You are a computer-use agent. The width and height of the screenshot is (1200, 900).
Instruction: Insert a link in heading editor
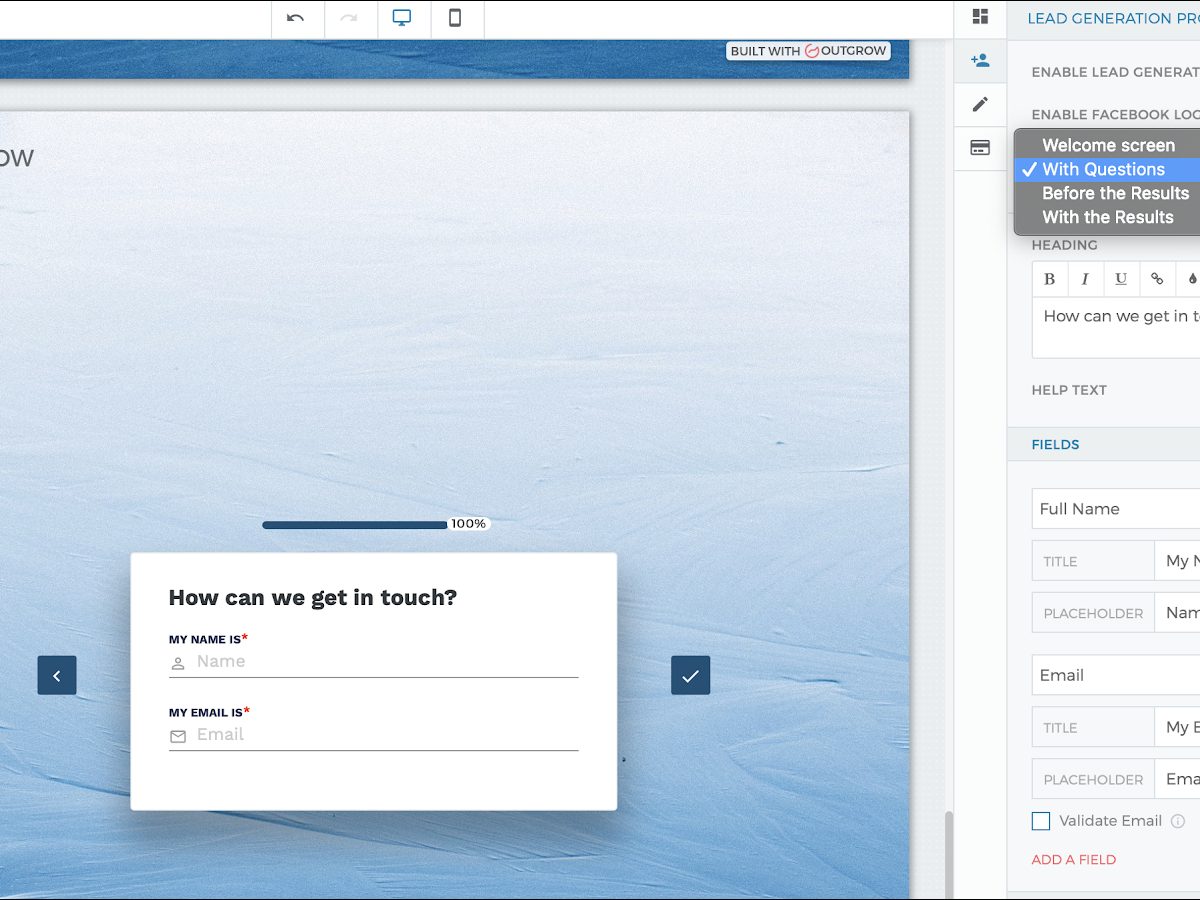click(x=1157, y=279)
